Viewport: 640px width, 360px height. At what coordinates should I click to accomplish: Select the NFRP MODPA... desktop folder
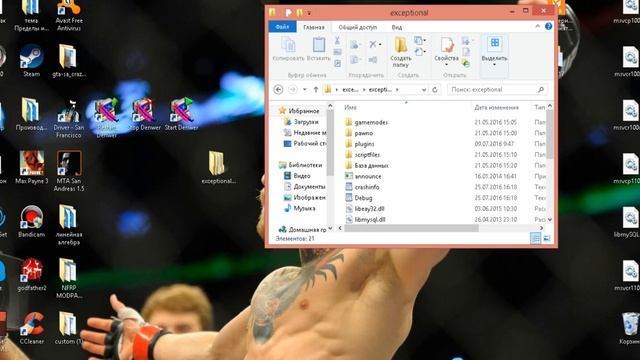coord(69,278)
